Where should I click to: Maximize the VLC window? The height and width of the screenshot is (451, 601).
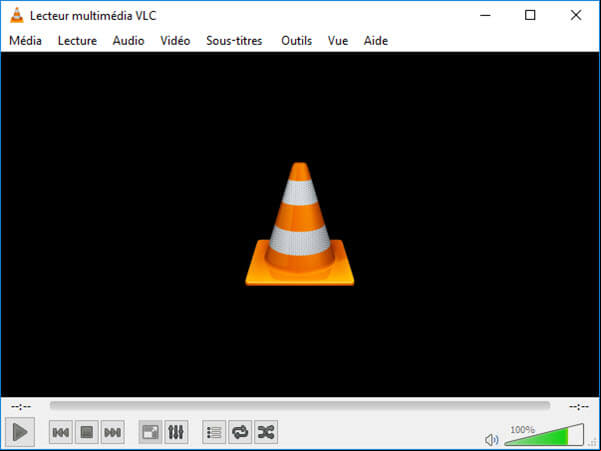530,15
